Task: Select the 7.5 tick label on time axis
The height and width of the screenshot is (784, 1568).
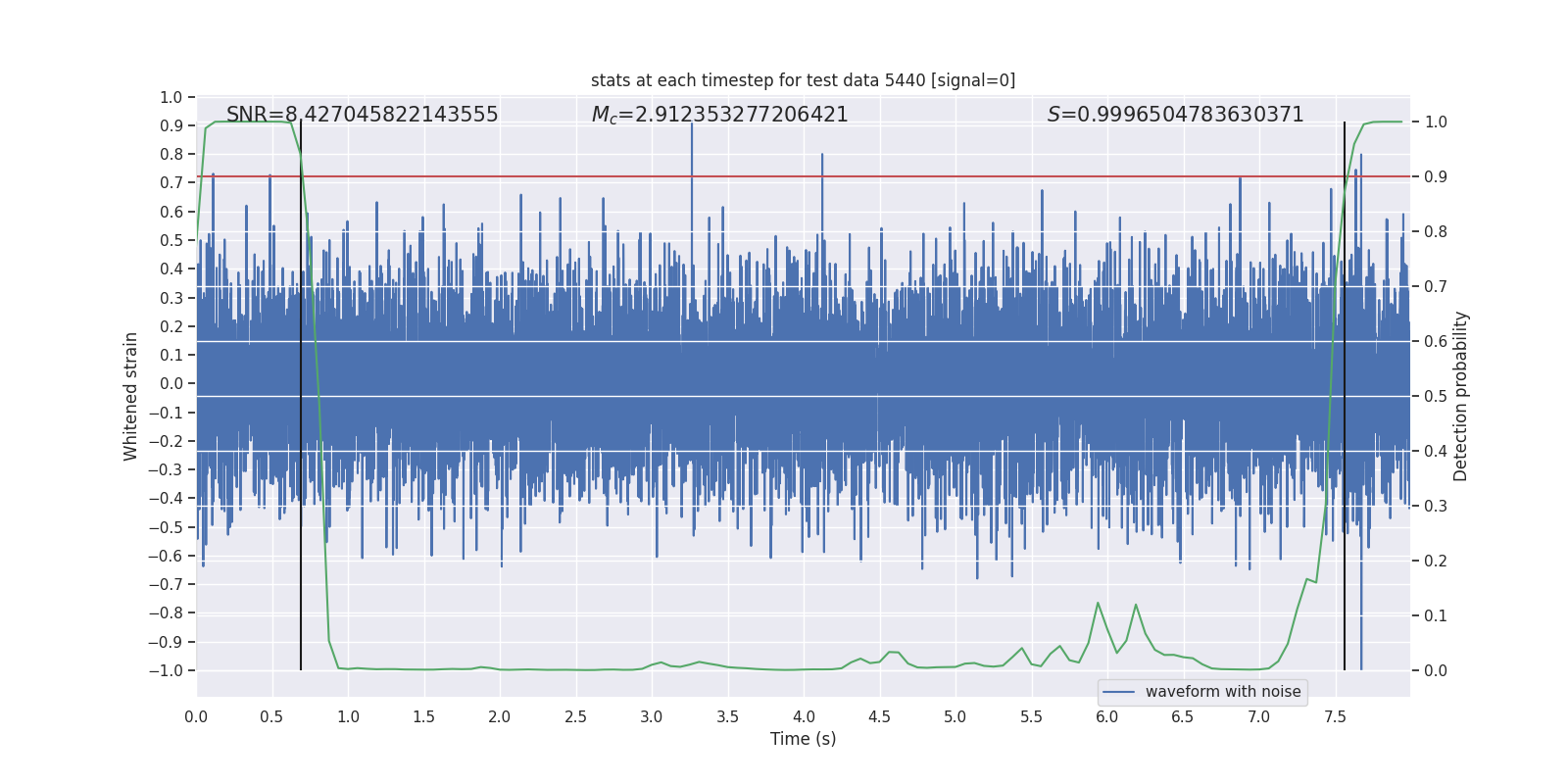Action: 1335,717
